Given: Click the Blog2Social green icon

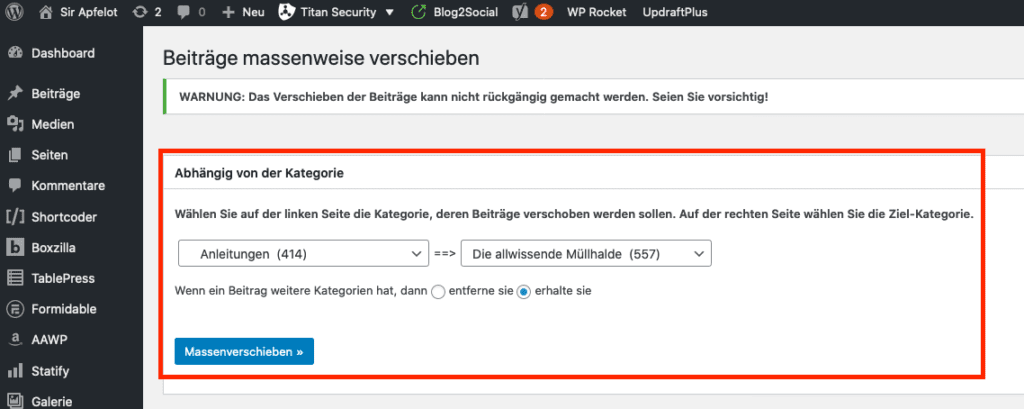Looking at the screenshot, I should tap(418, 12).
